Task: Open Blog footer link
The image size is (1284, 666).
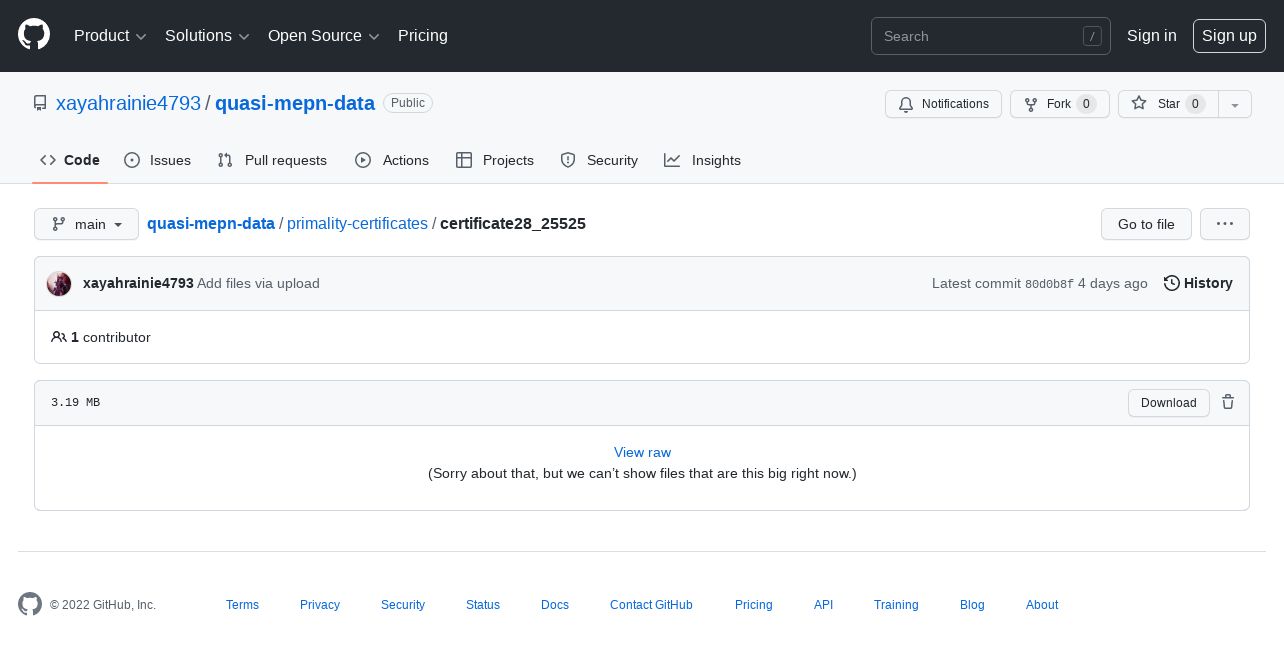Action: (972, 605)
